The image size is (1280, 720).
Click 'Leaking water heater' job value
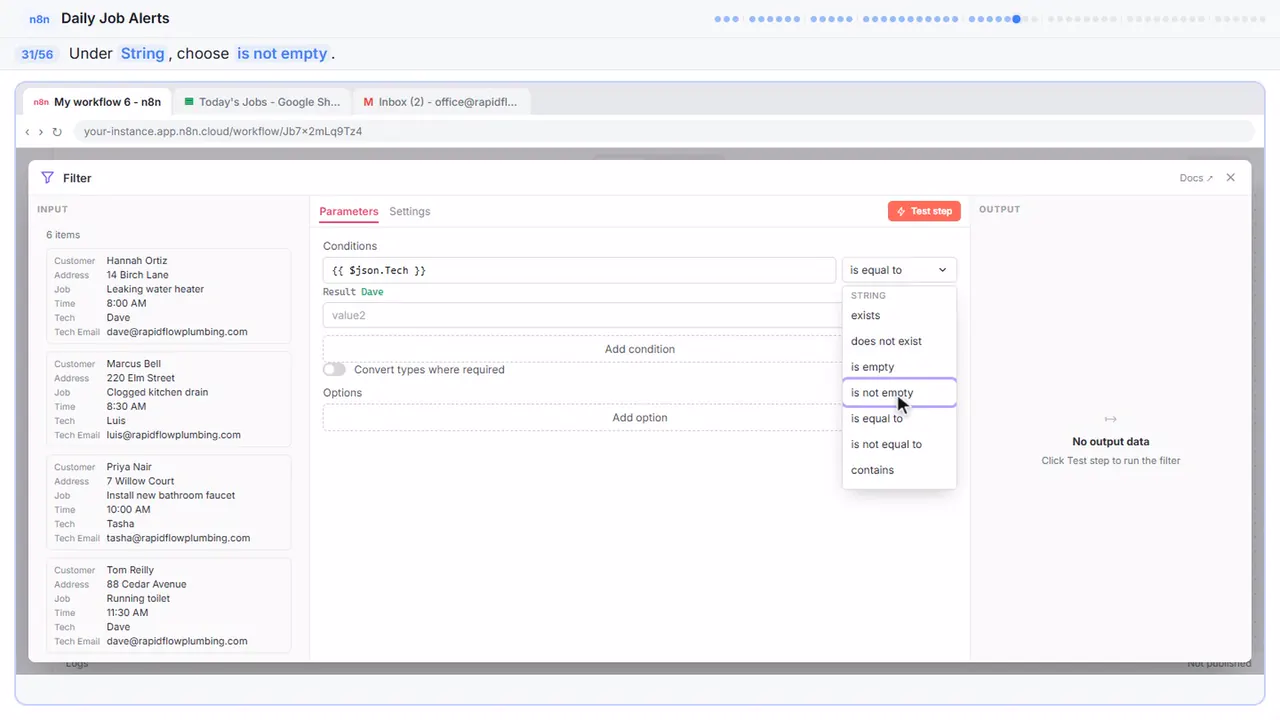(x=155, y=289)
